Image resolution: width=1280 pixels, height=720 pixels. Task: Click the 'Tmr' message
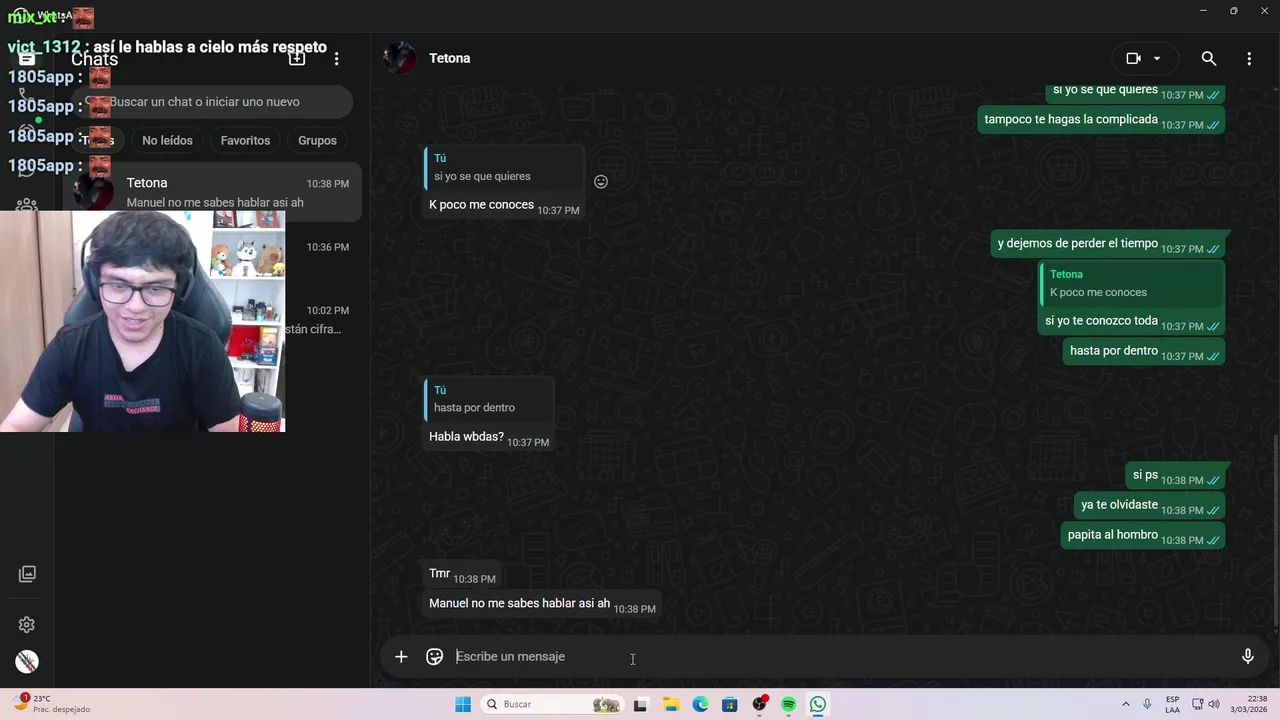461,574
